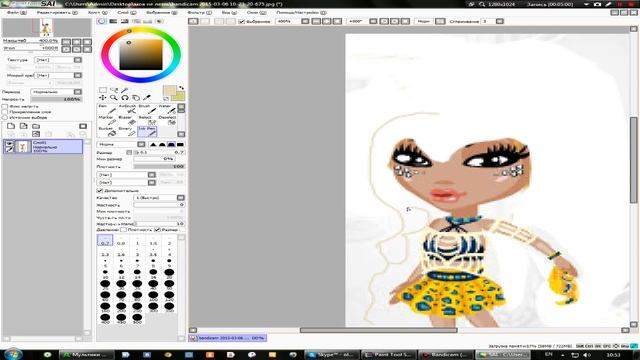The image size is (640, 360).
Task: Select the Bucket fill tool
Action: [x=107, y=131]
